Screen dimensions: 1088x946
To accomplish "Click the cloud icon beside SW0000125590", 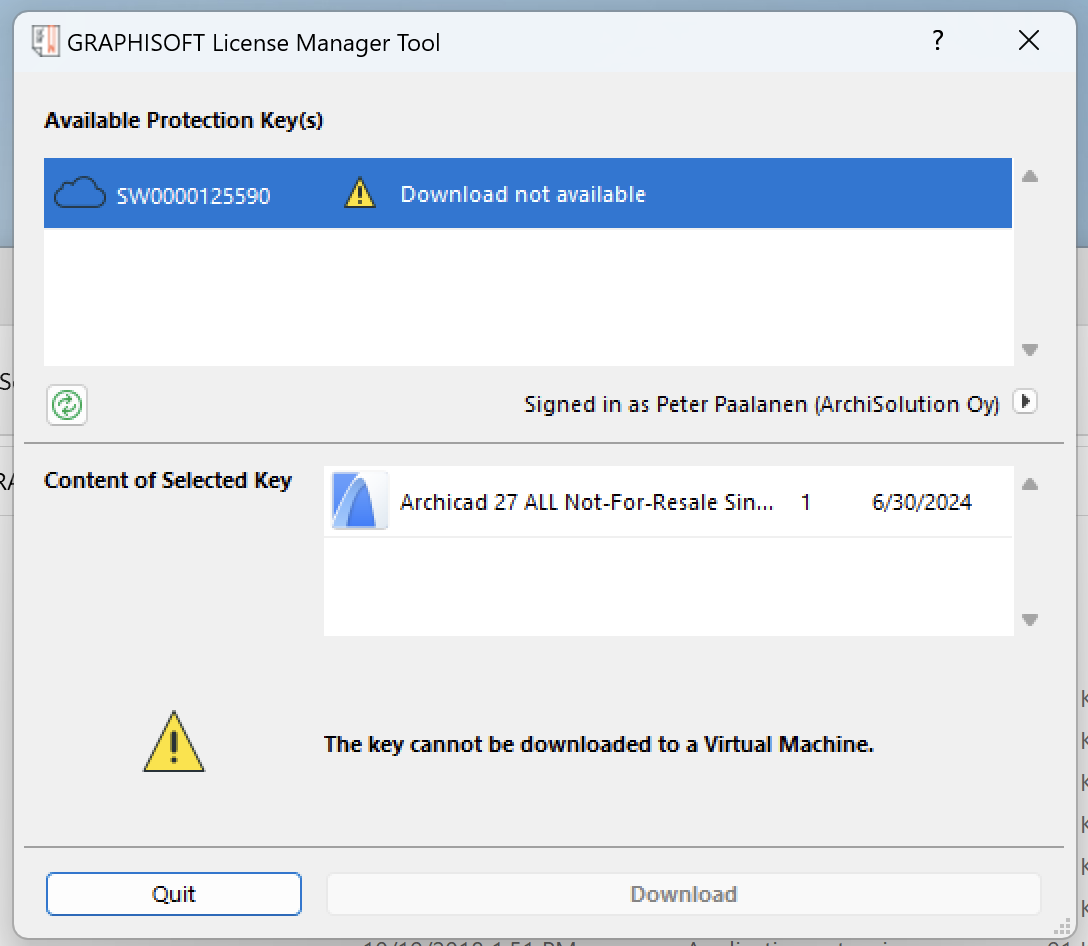I will point(79,194).
